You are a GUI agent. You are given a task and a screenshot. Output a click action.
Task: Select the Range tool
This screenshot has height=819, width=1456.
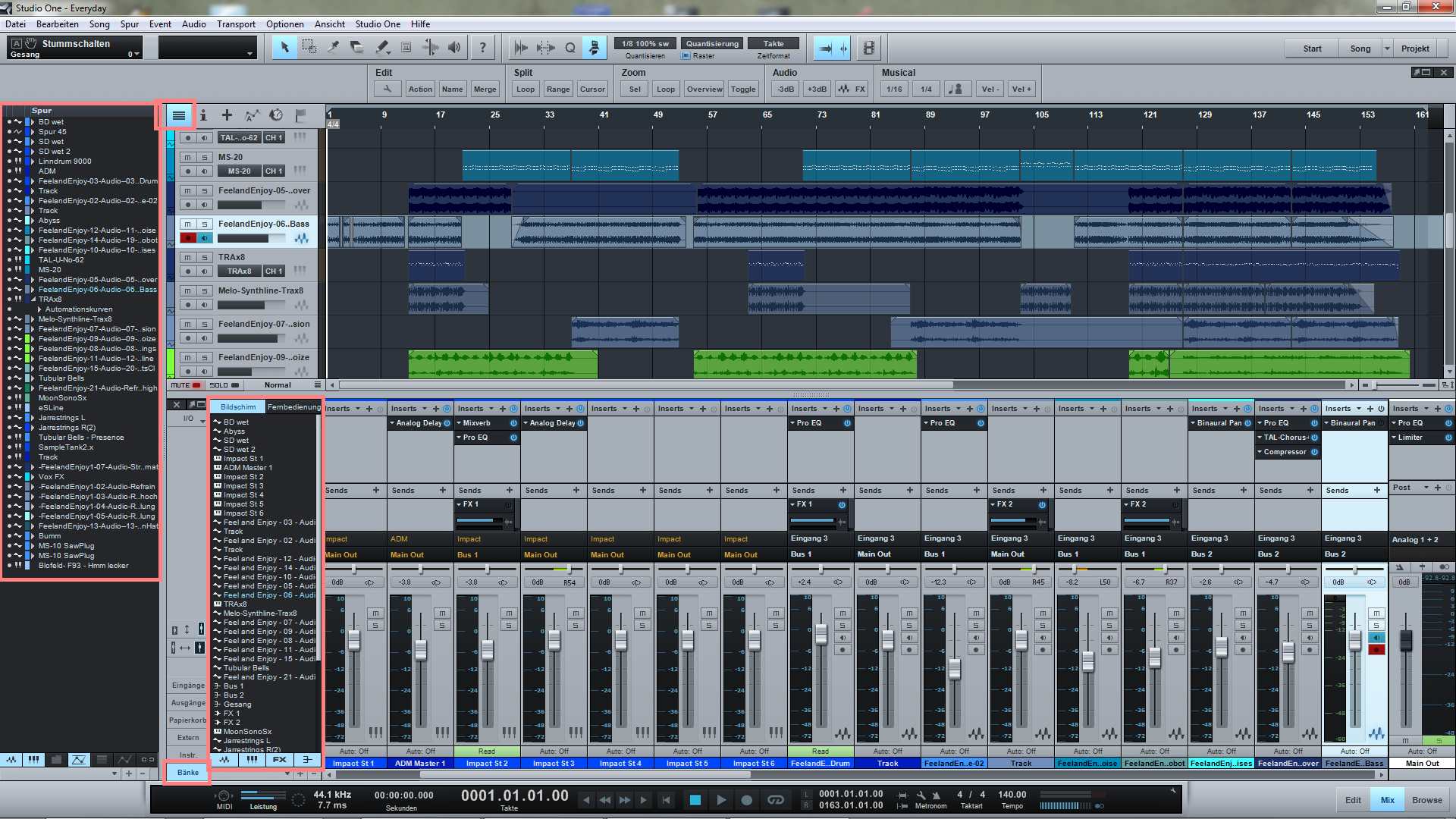tap(309, 48)
